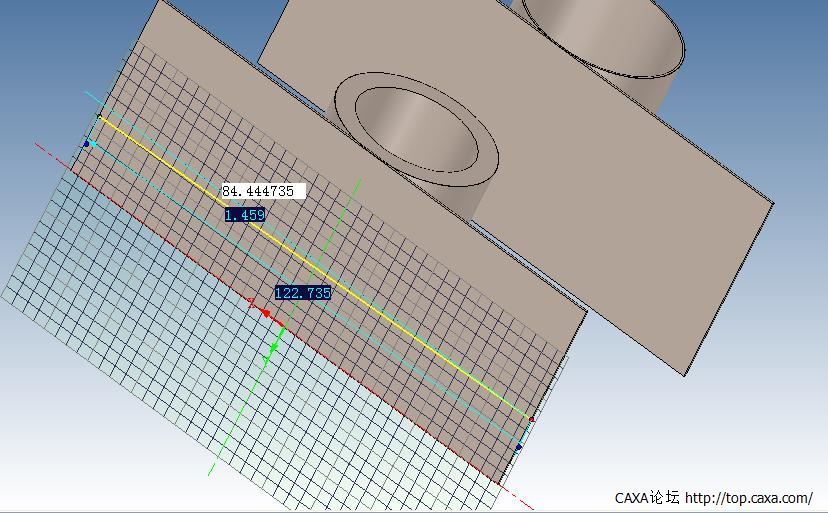The width and height of the screenshot is (828, 513).
Task: Open the top.caxa.com forum link
Action: (749, 498)
